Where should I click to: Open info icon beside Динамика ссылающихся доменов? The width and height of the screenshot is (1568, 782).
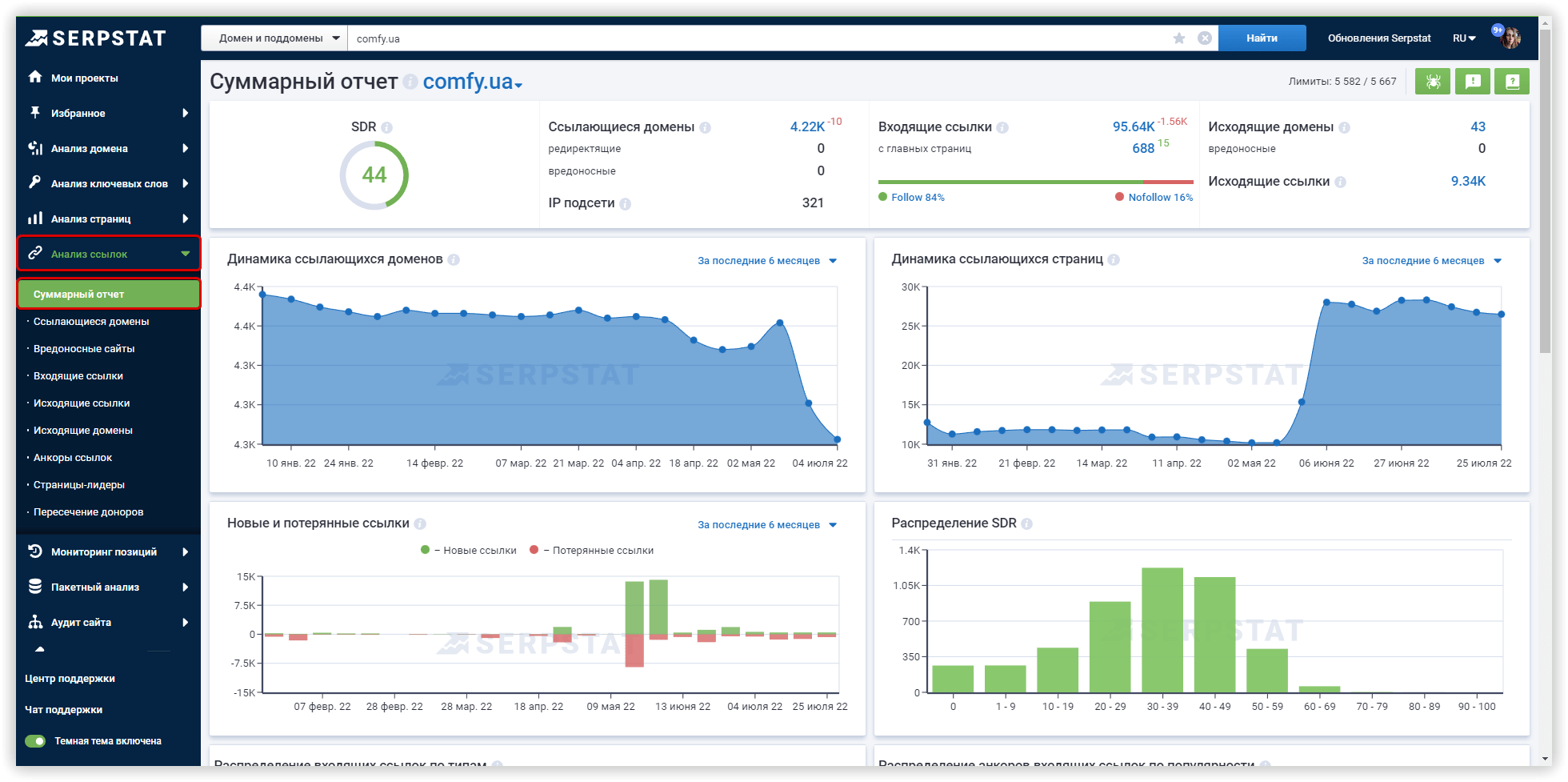pos(454,259)
